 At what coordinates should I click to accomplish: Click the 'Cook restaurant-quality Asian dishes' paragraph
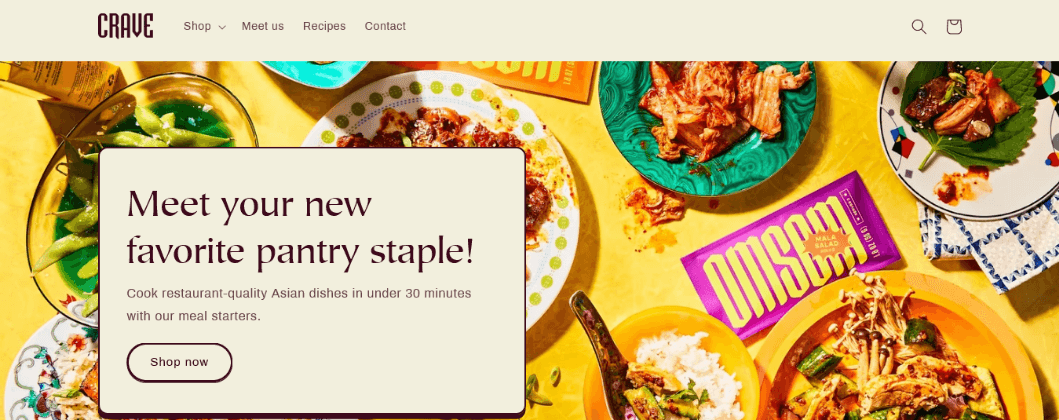(x=299, y=305)
